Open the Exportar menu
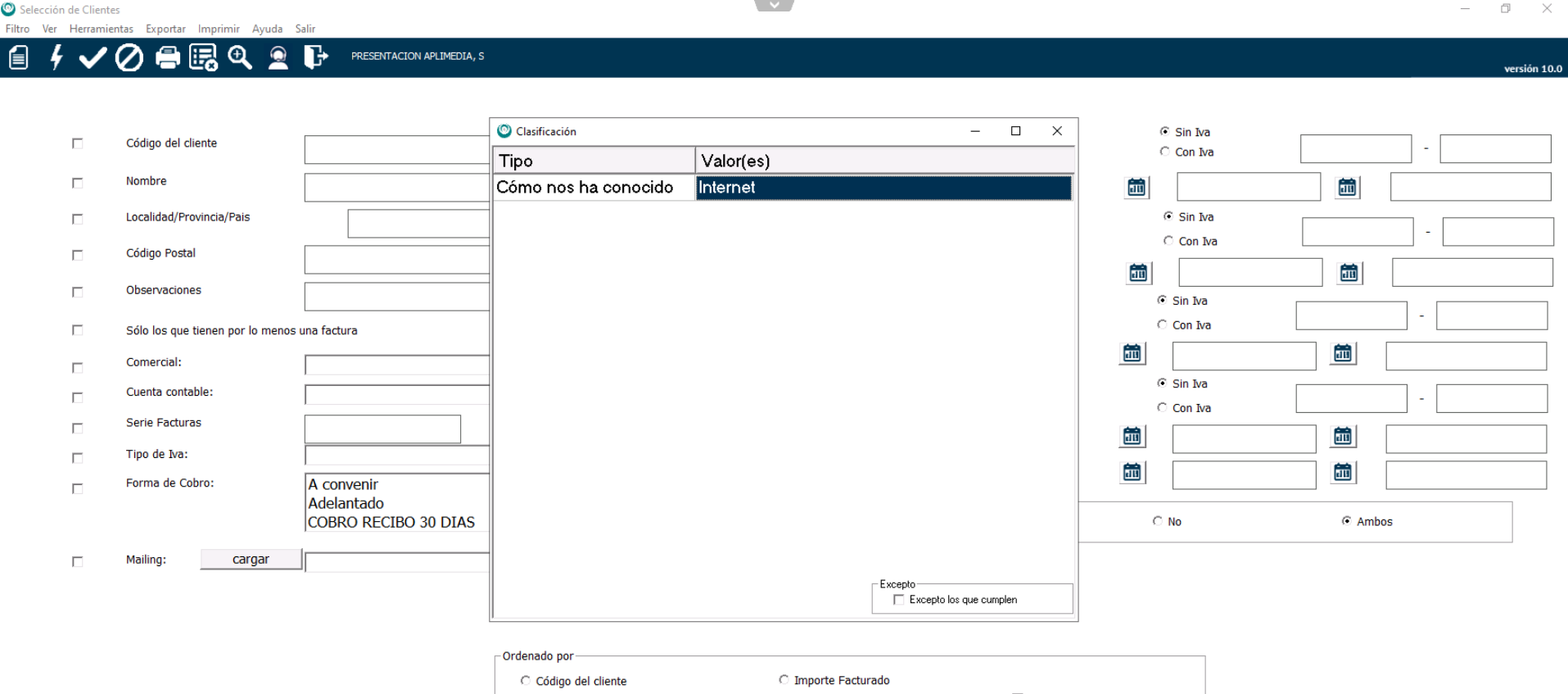The height and width of the screenshot is (694, 1568). pos(165,29)
